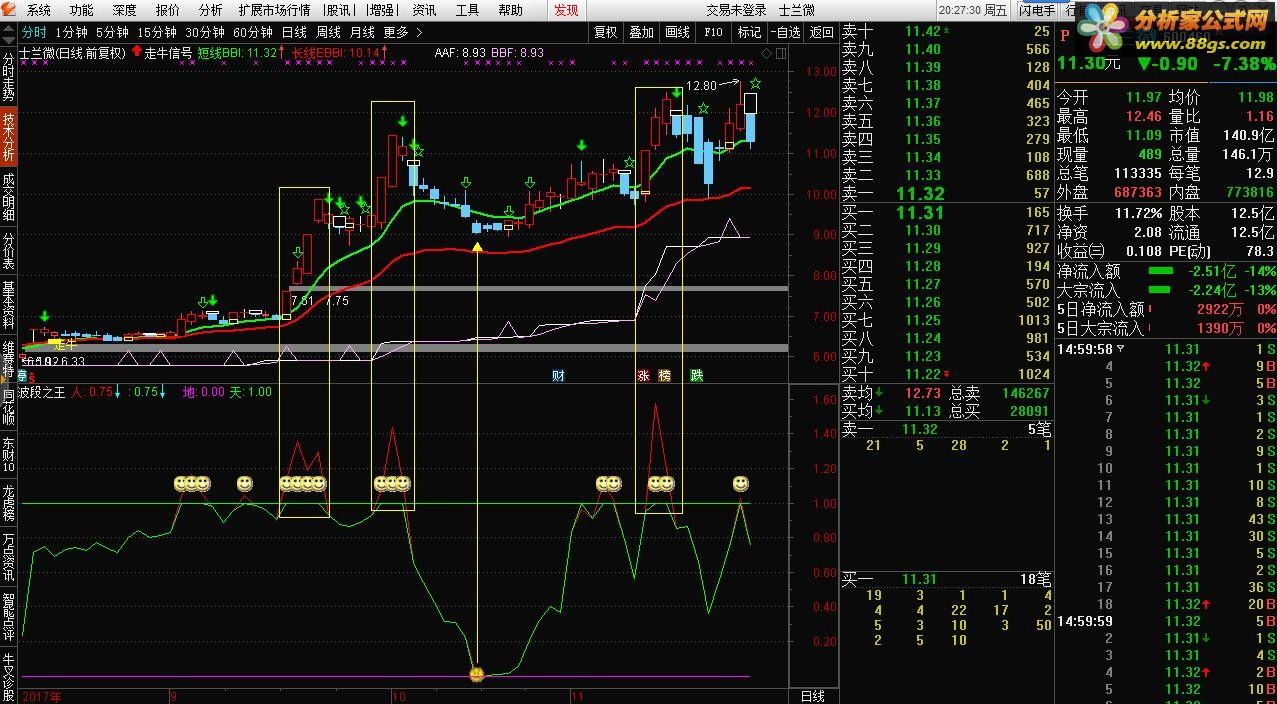The image size is (1277, 704).
Task: Click the 发现 button in menu bar
Action: 566,10
